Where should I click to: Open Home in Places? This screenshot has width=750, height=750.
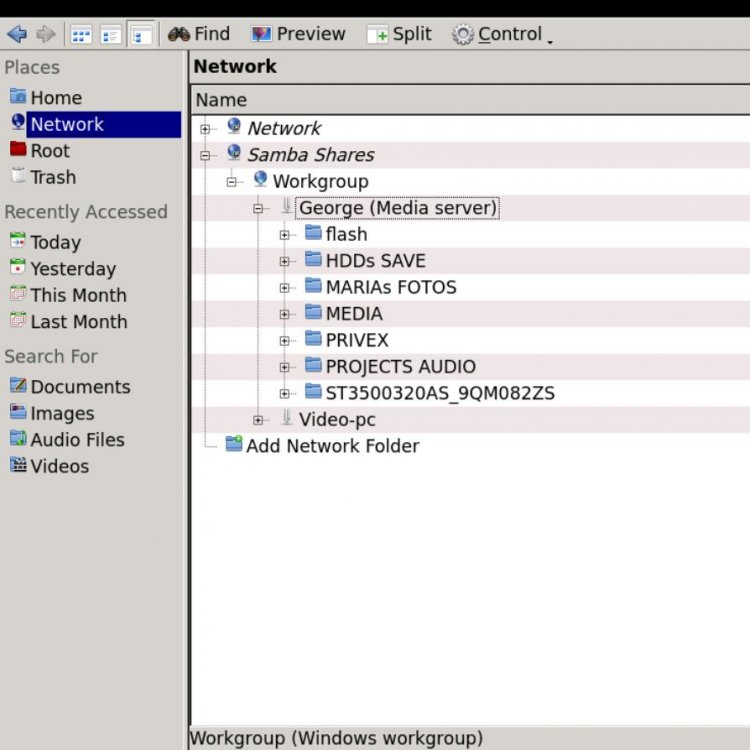56,98
